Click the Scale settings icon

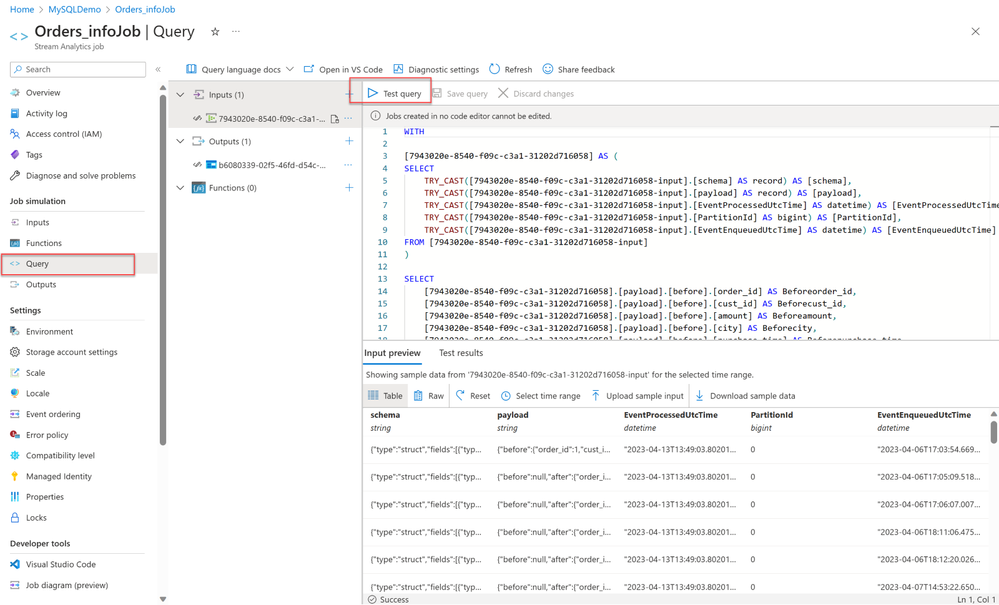tap(15, 373)
